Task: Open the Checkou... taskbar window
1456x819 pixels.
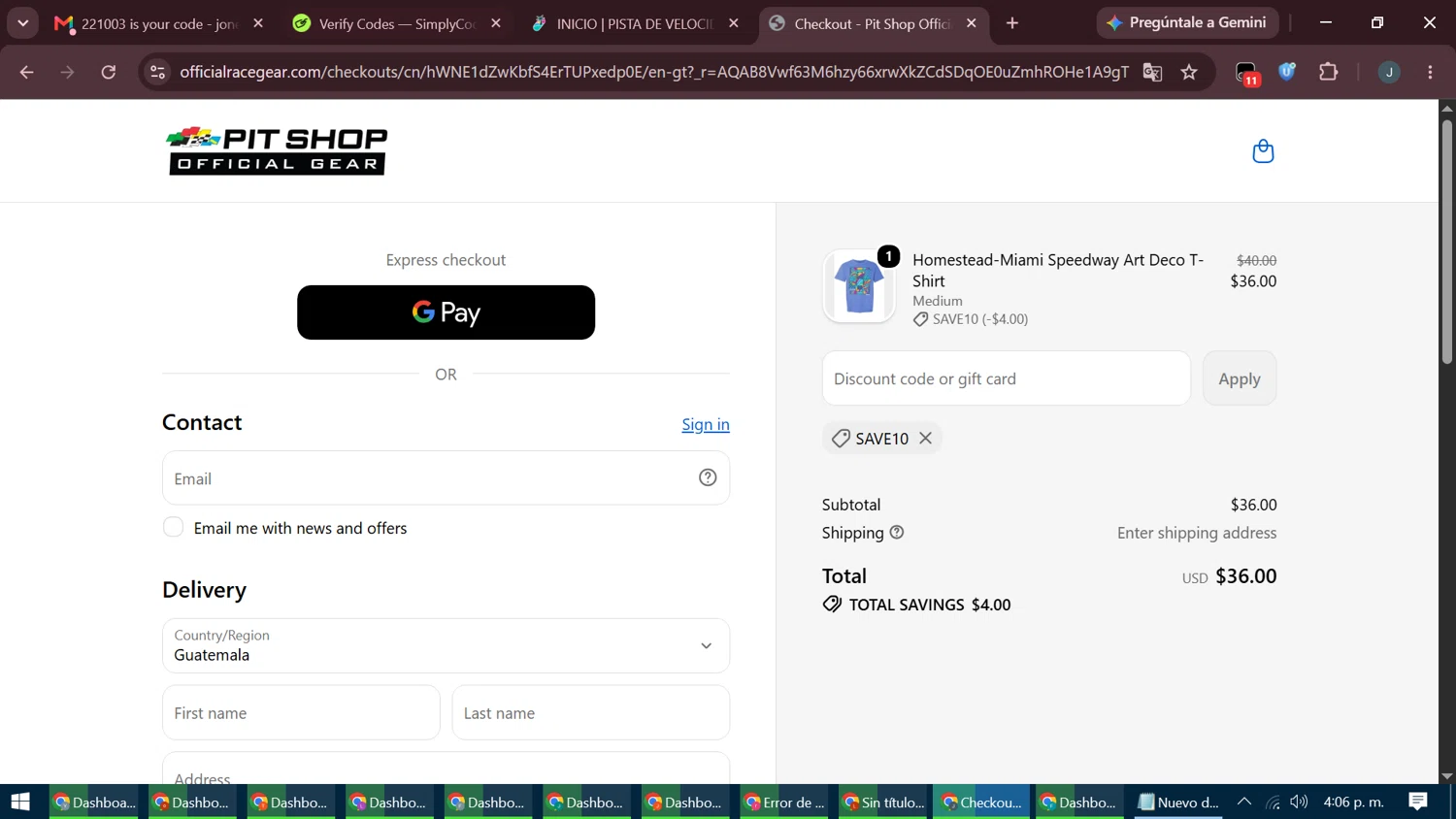Action: [981, 802]
